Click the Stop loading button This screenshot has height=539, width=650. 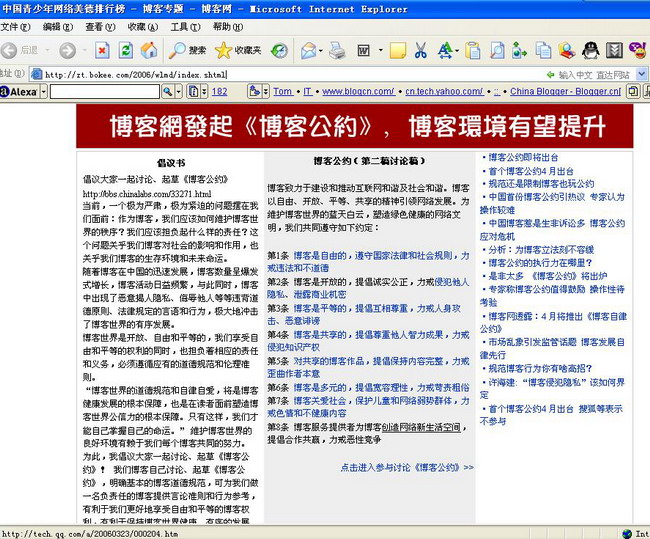coord(102,50)
